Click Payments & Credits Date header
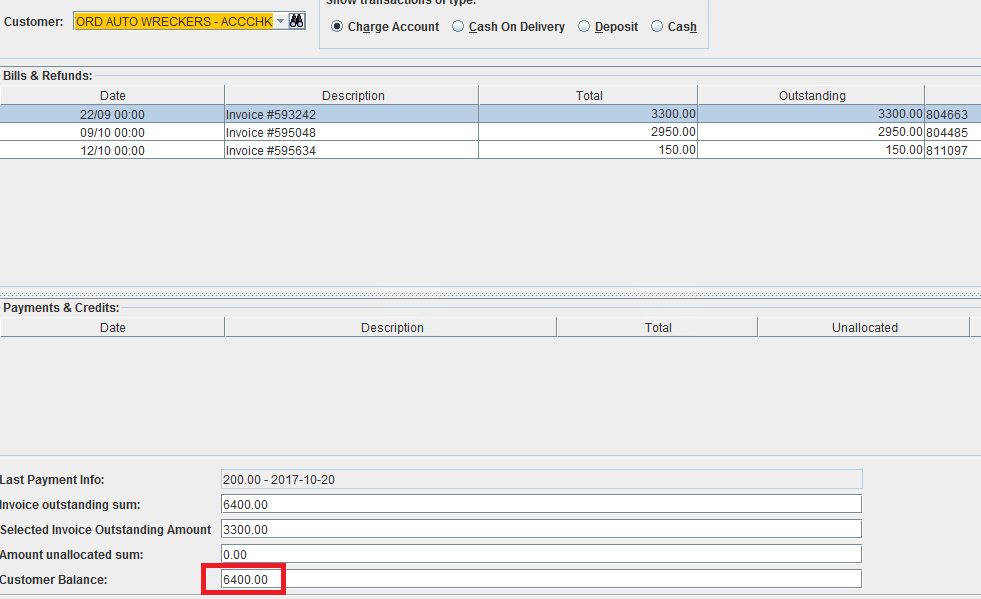The image size is (981, 599). pyautogui.click(x=113, y=327)
